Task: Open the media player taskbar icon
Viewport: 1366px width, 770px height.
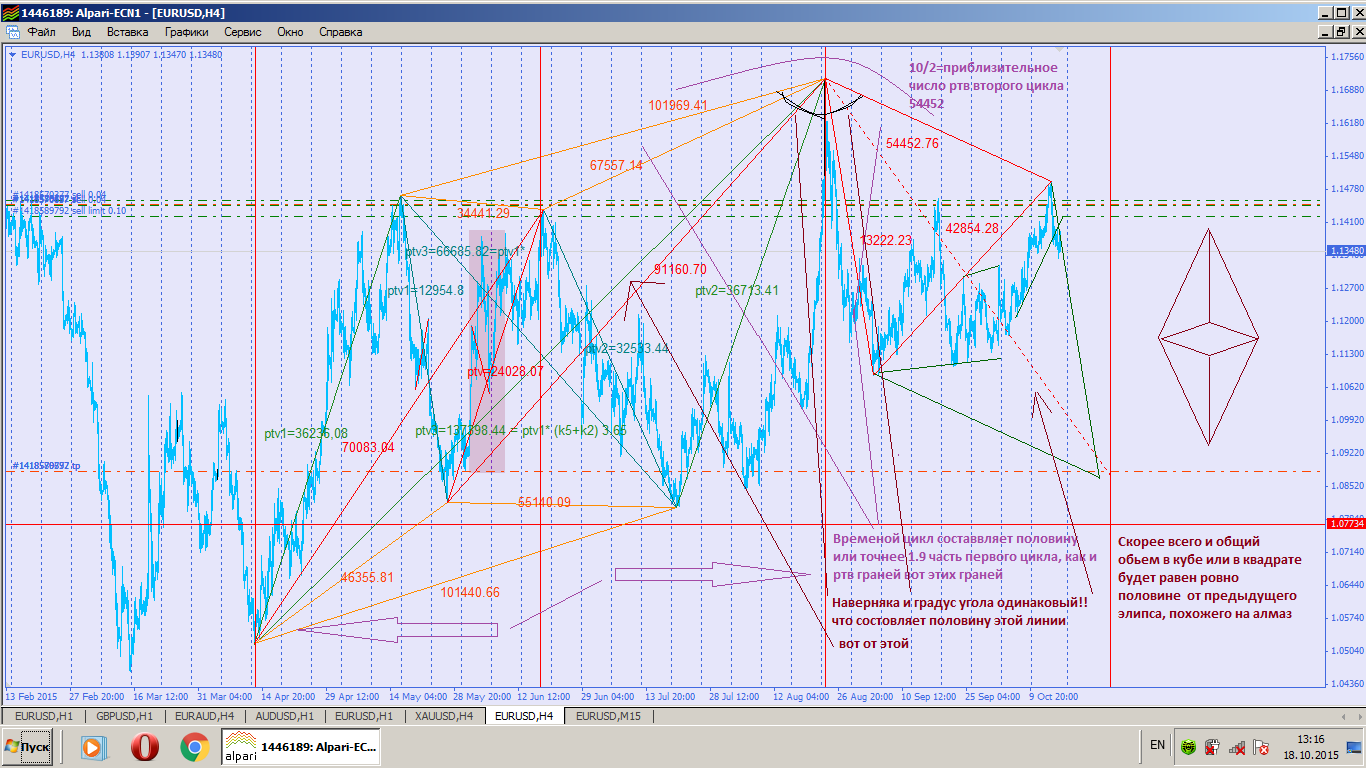Action: pos(92,746)
